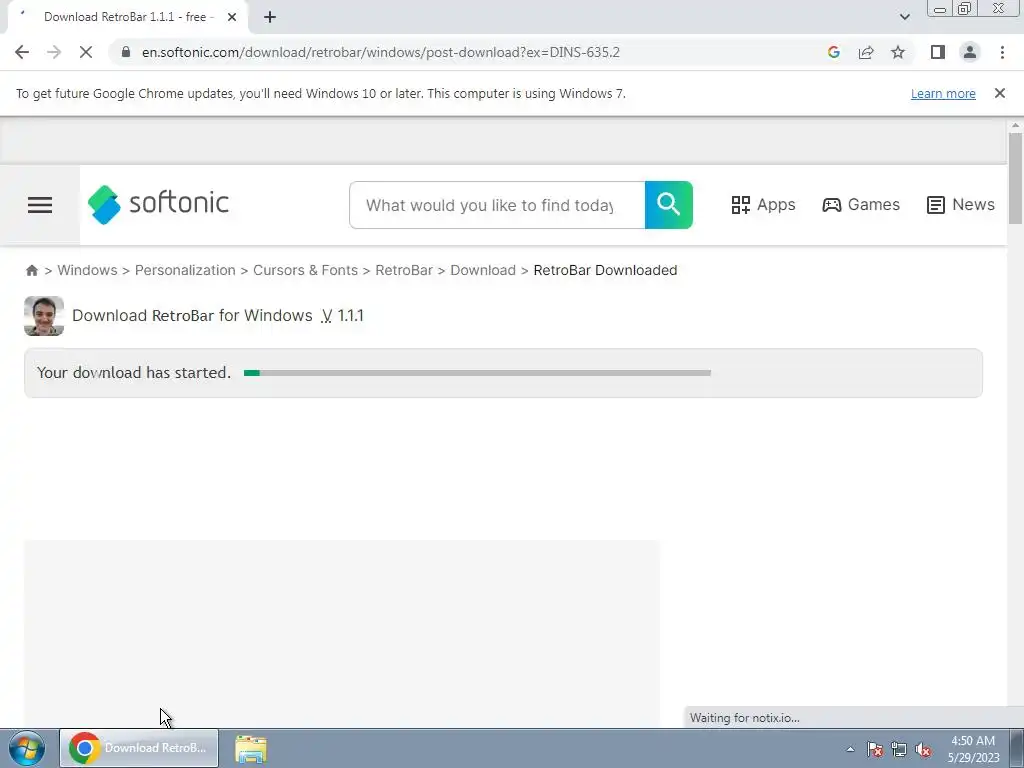Share this page via the share icon
Viewport: 1024px width, 768px height.
coord(866,52)
